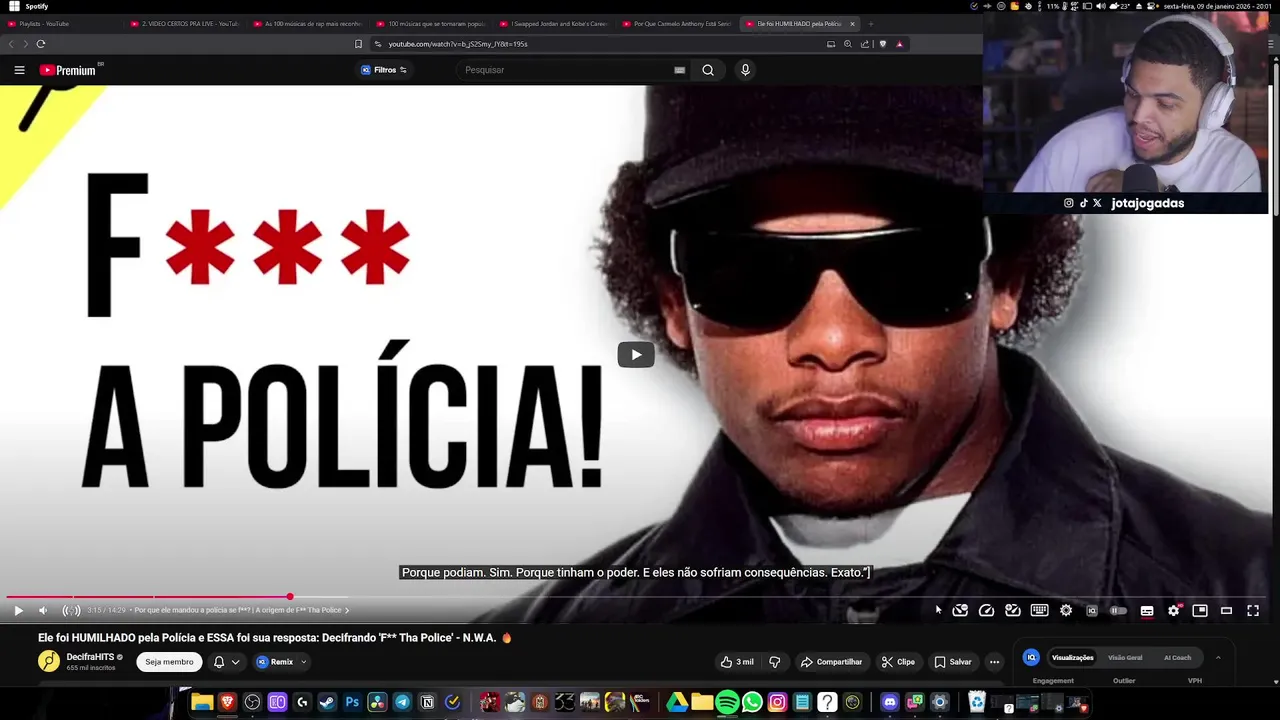Collapse the IQ panel with chevron
Screen dimensions: 1280x720
pyautogui.click(x=1218, y=658)
